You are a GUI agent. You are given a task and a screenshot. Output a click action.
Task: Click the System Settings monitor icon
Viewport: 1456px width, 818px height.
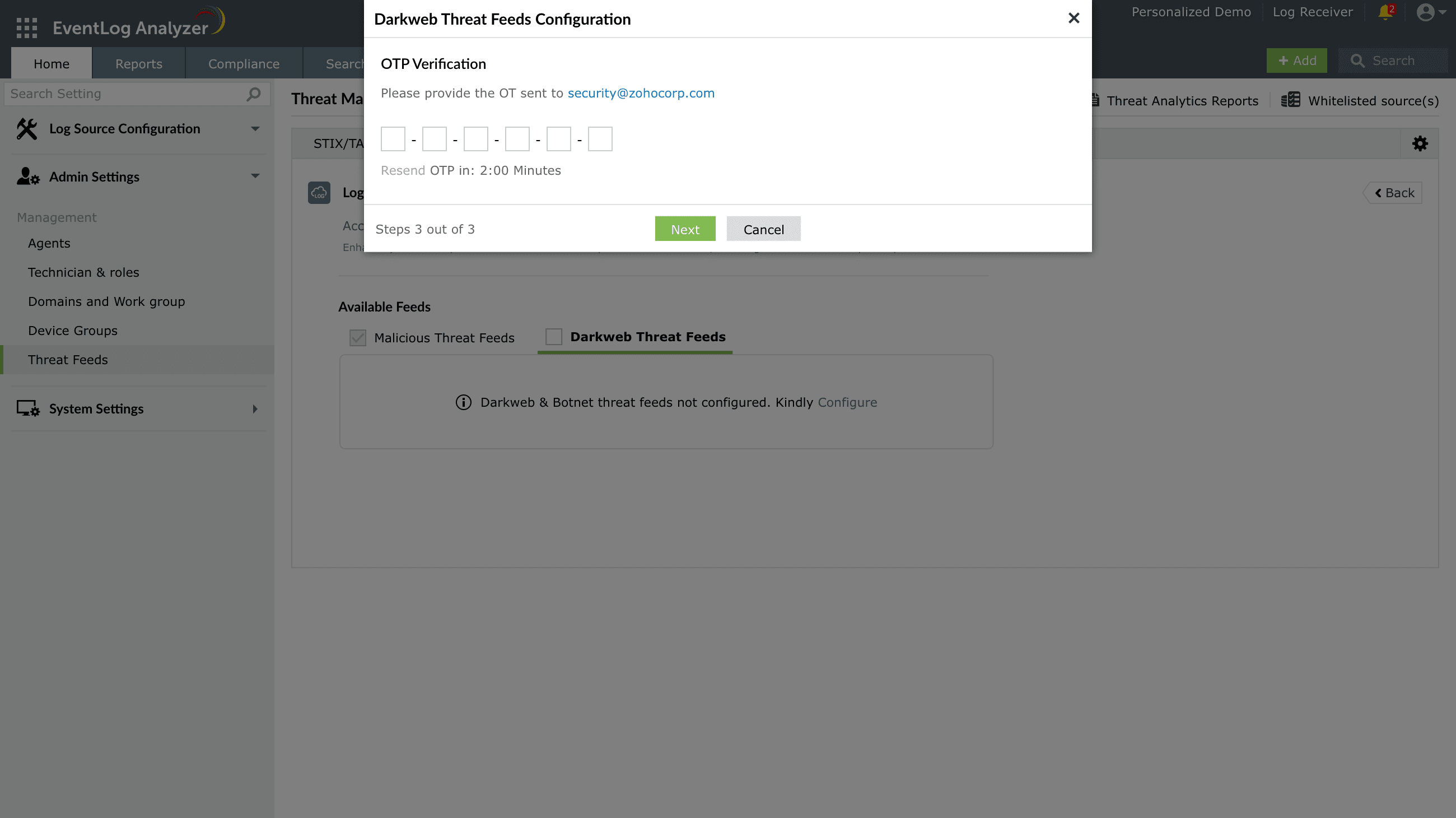(27, 408)
